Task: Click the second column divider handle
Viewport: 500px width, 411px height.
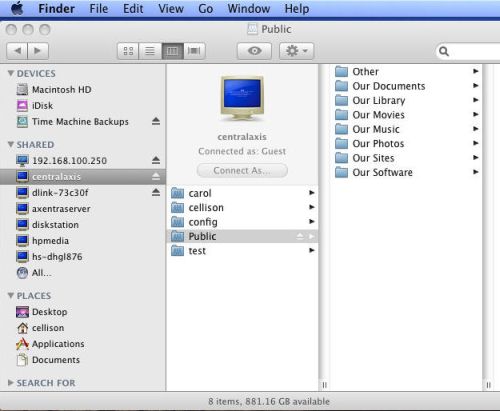Action: (x=488, y=385)
